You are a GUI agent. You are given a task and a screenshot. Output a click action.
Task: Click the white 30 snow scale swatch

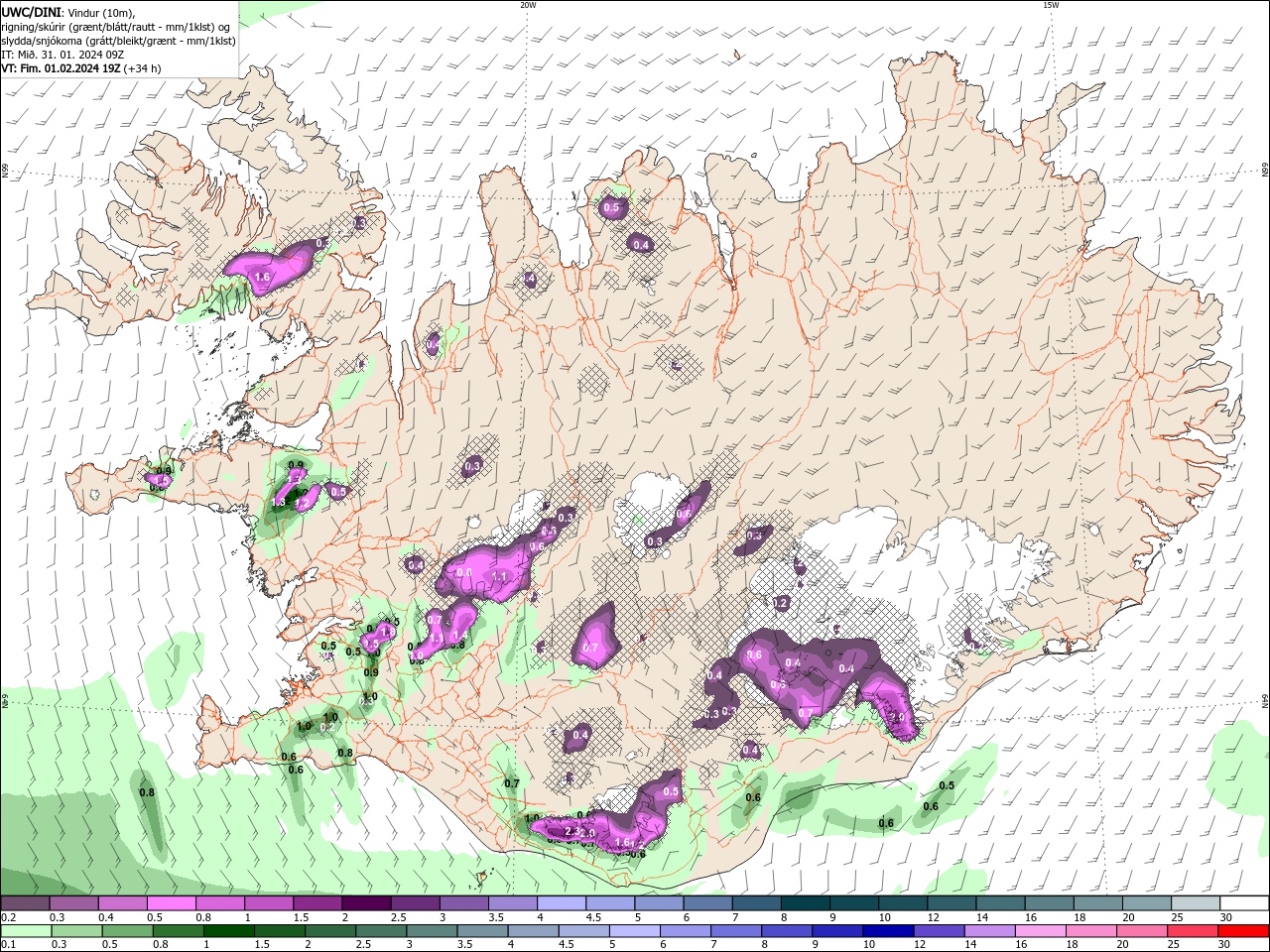tap(1245, 903)
